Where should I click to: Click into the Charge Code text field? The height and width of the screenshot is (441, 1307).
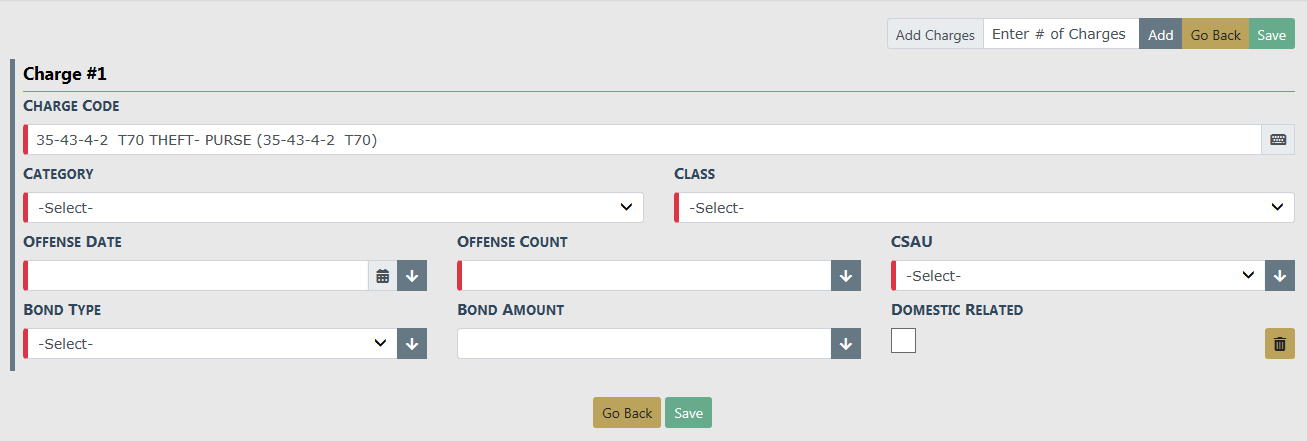click(x=642, y=140)
